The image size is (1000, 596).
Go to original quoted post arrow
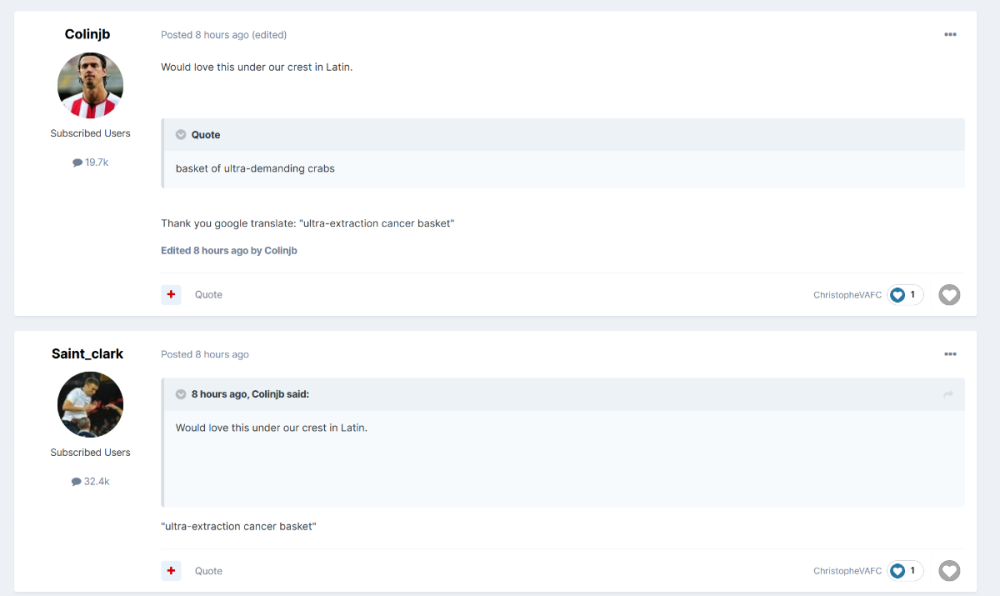948,395
